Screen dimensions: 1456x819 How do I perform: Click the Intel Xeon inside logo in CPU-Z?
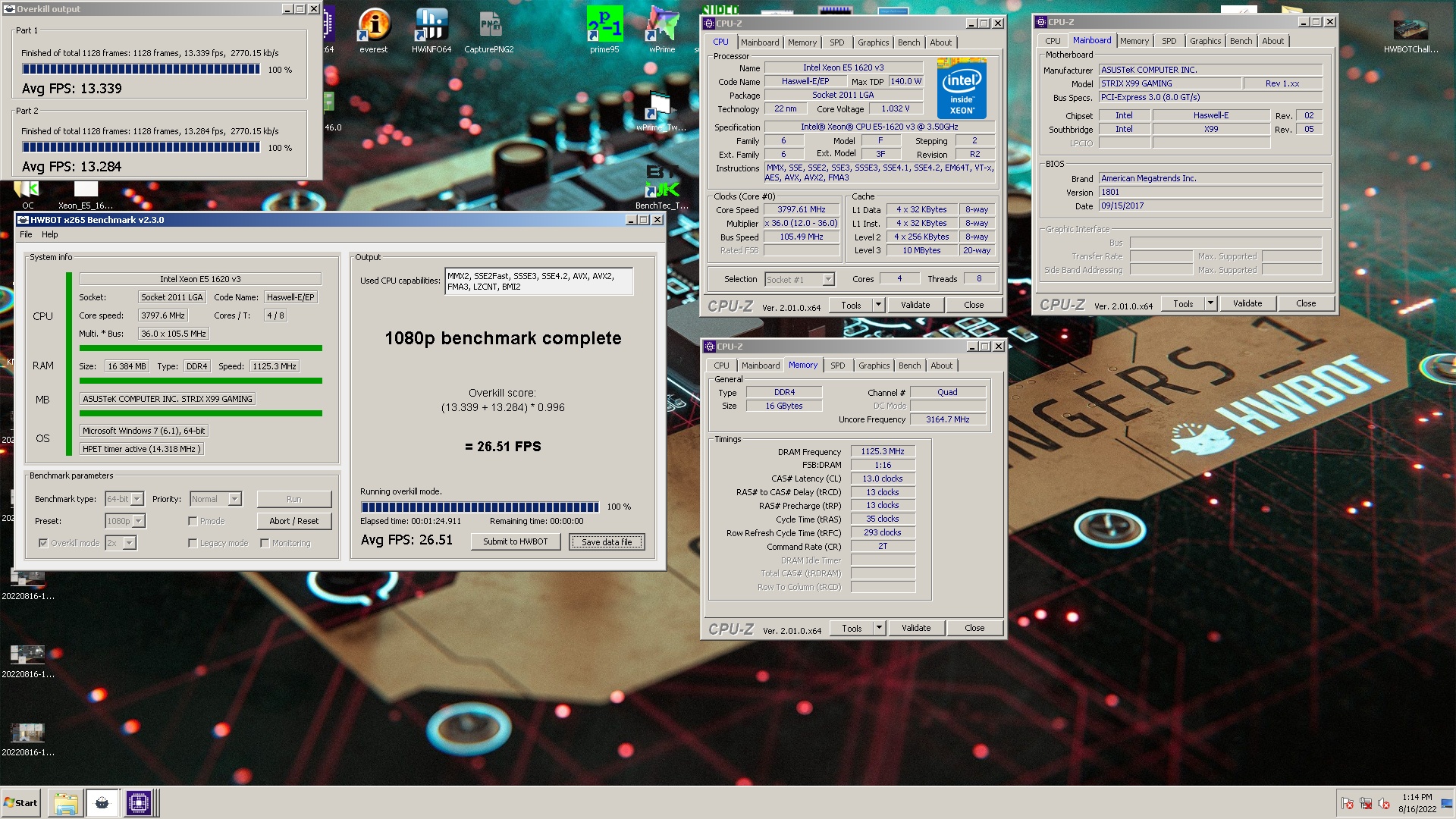(962, 89)
